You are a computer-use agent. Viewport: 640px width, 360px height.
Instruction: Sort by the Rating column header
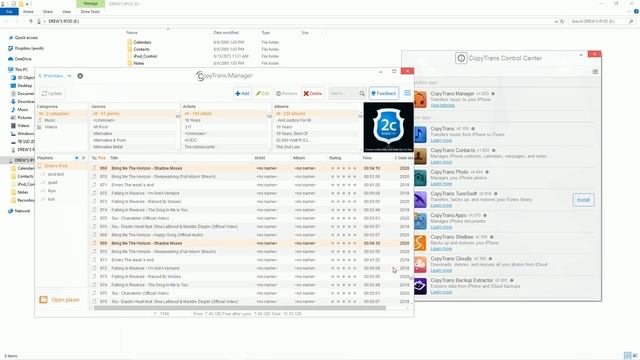pos(335,158)
